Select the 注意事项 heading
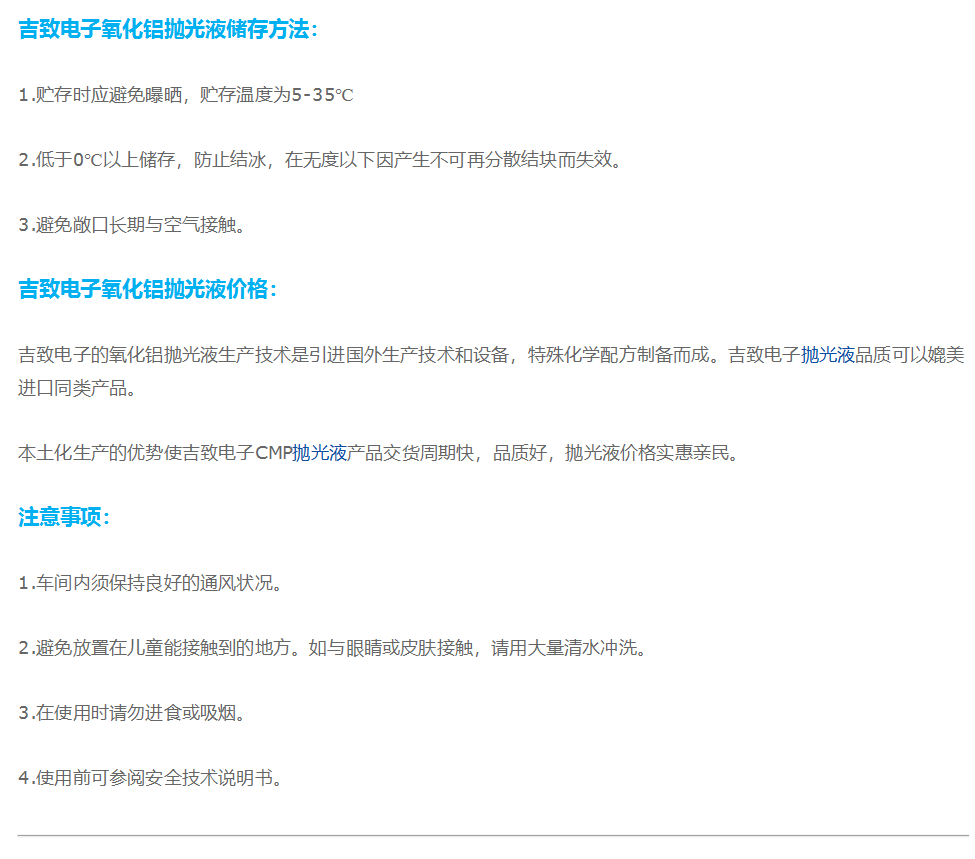Screen dimensions: 975x859 (x=64, y=517)
